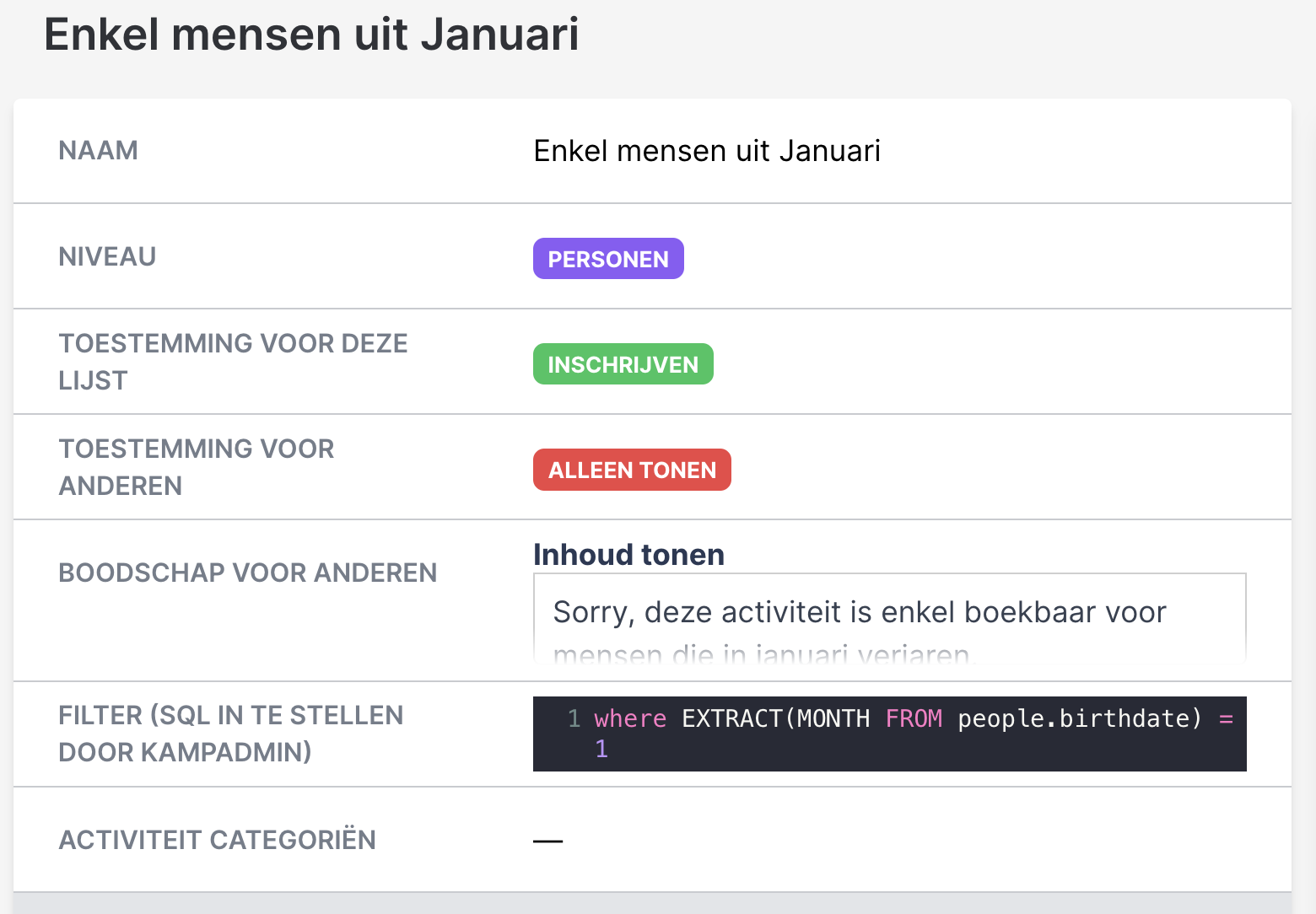Click the purple PERSONEN badge
Image resolution: width=1316 pixels, height=914 pixels.
(x=608, y=259)
